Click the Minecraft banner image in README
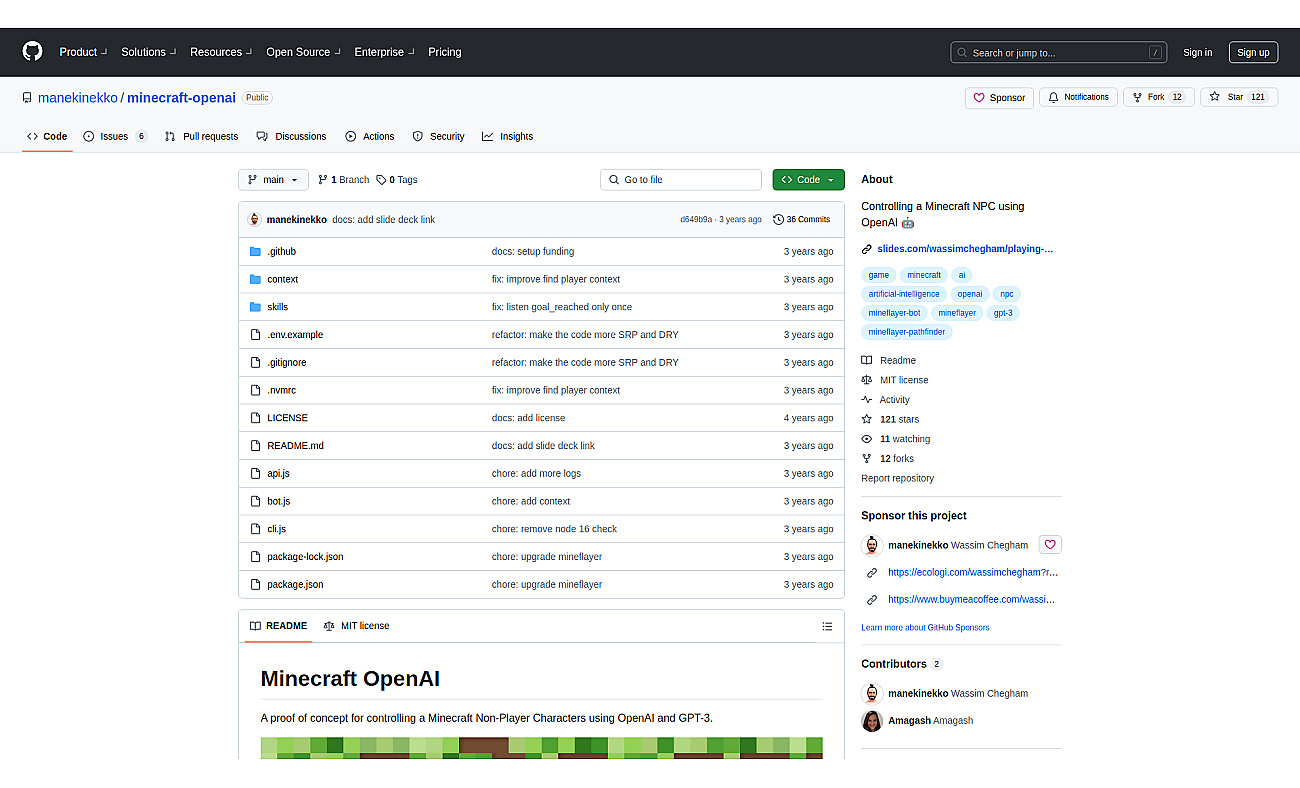This screenshot has height=788, width=1300. coord(541,748)
